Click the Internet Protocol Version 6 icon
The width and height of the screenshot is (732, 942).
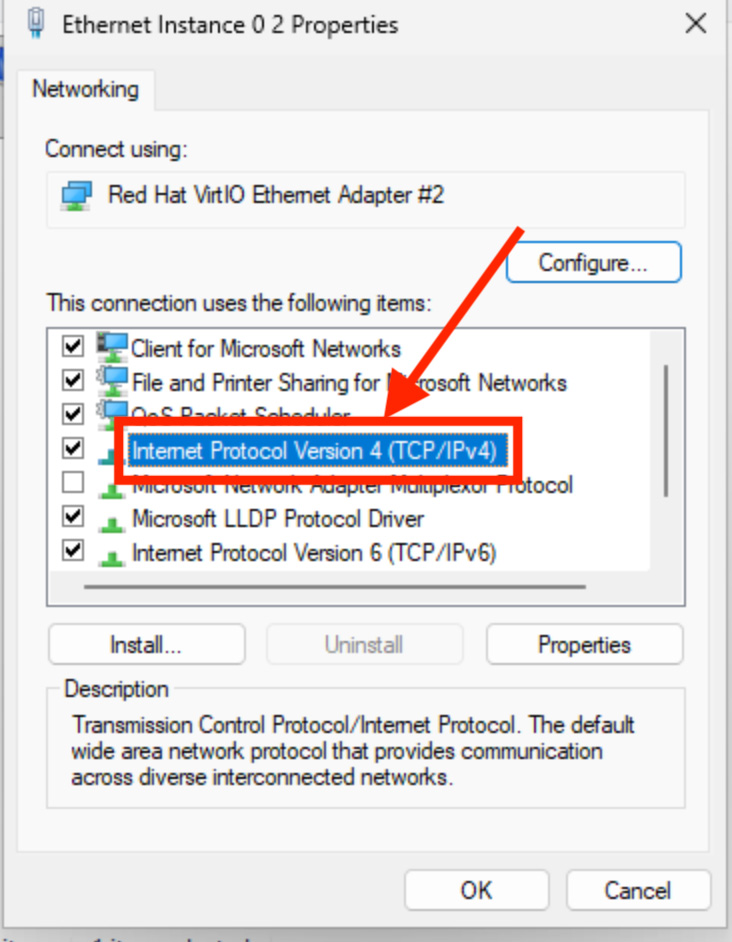click(x=111, y=551)
